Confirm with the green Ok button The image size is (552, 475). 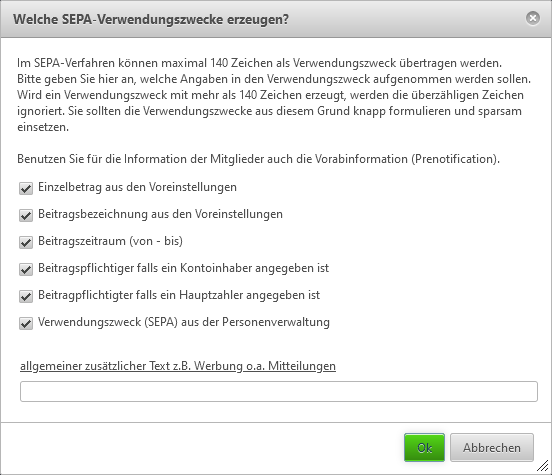tap(424, 448)
